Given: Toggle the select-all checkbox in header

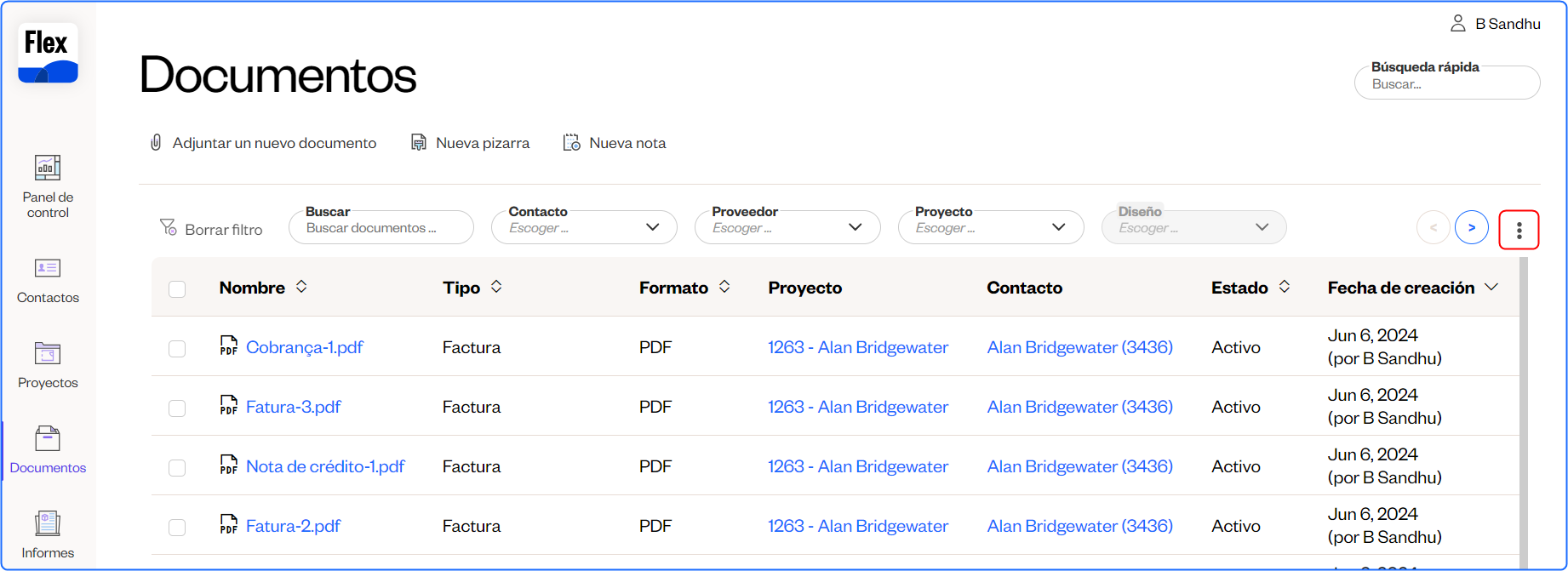Looking at the screenshot, I should 177,289.
